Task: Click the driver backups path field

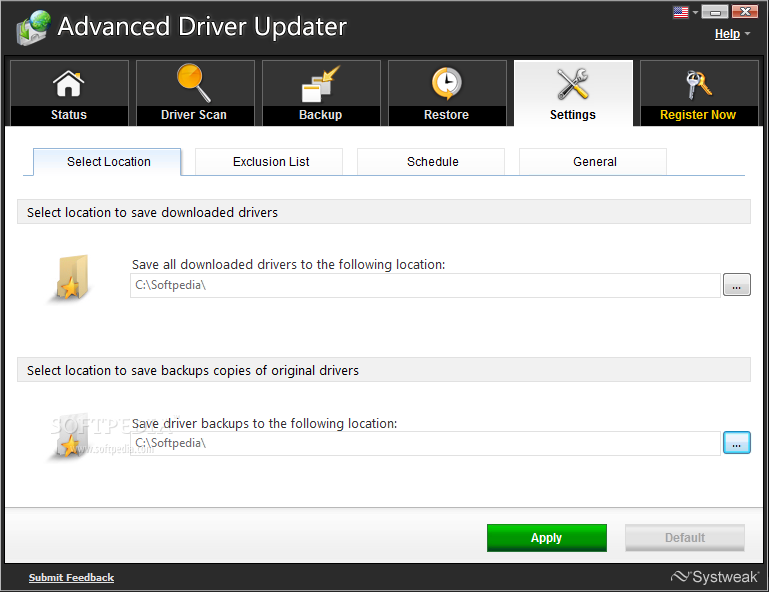Action: [425, 443]
